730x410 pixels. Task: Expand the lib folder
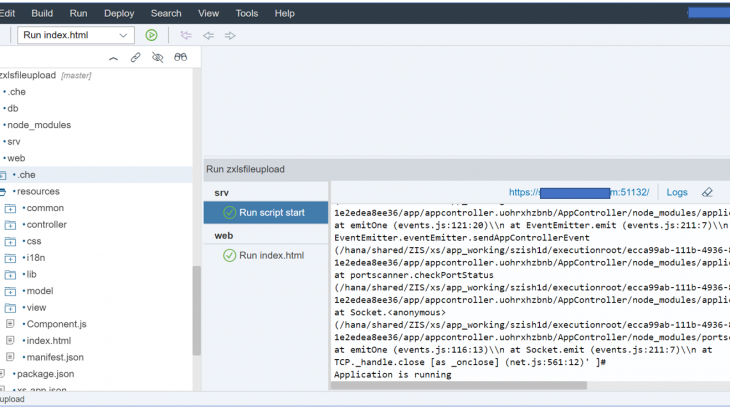[10, 275]
